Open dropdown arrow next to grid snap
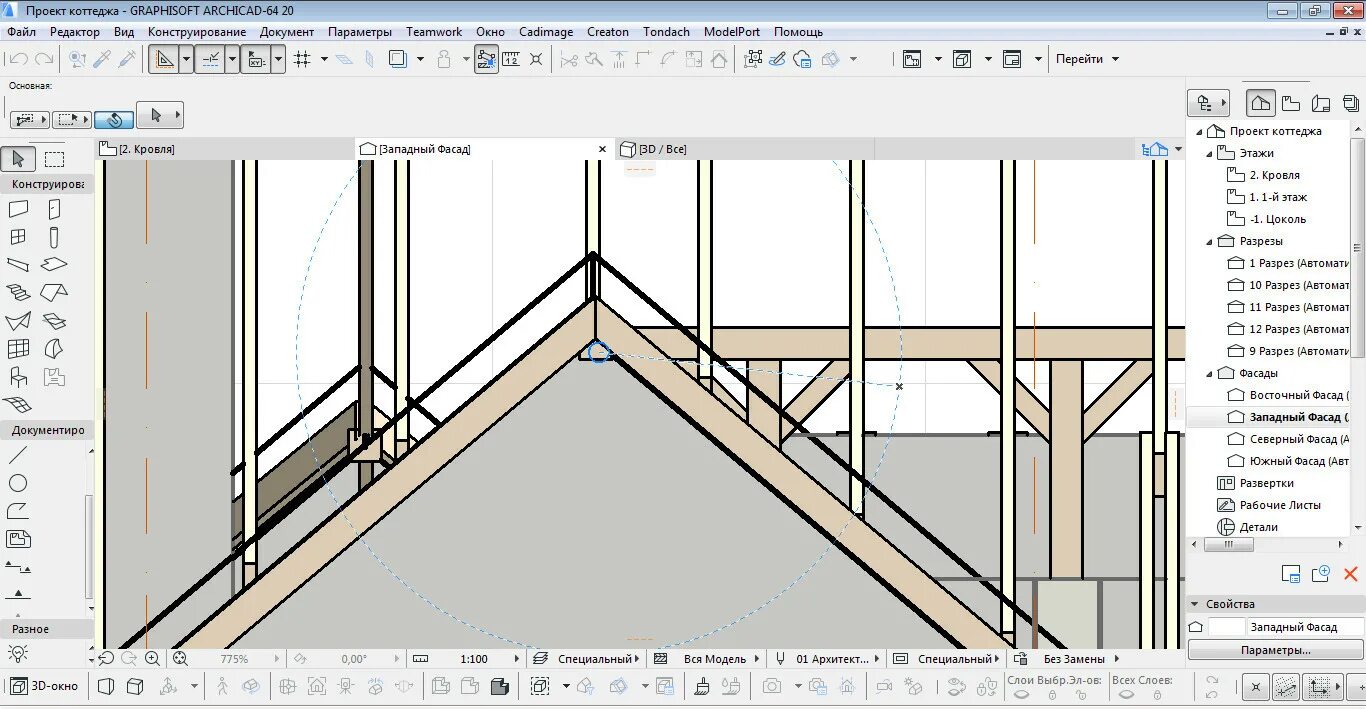The height and width of the screenshot is (709, 1366). click(324, 59)
